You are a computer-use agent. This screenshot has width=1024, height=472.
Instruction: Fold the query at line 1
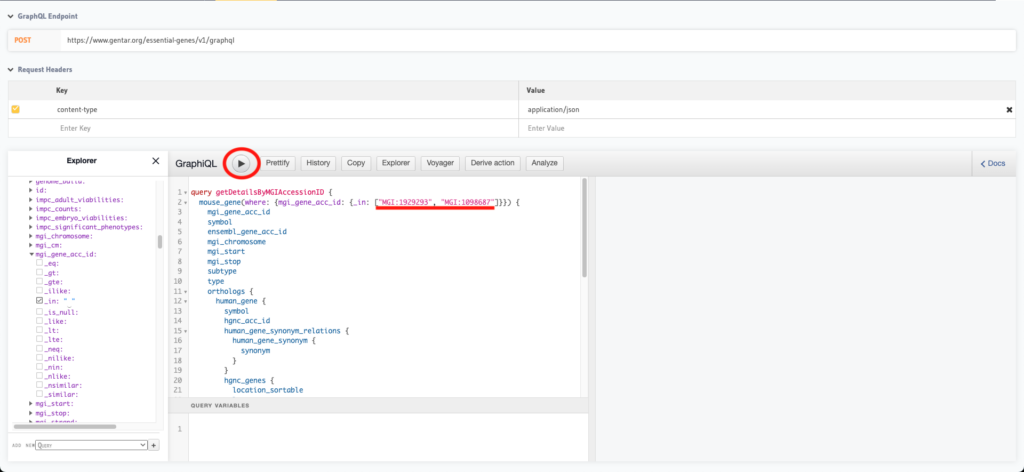[x=186, y=192]
